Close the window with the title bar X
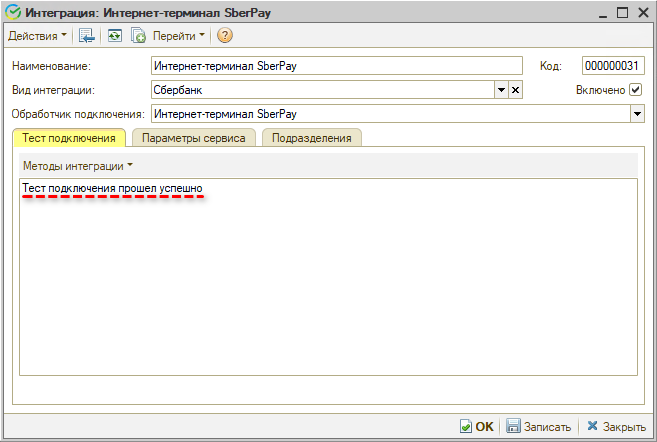Screen dimensions: 657x442 [x=643, y=13]
